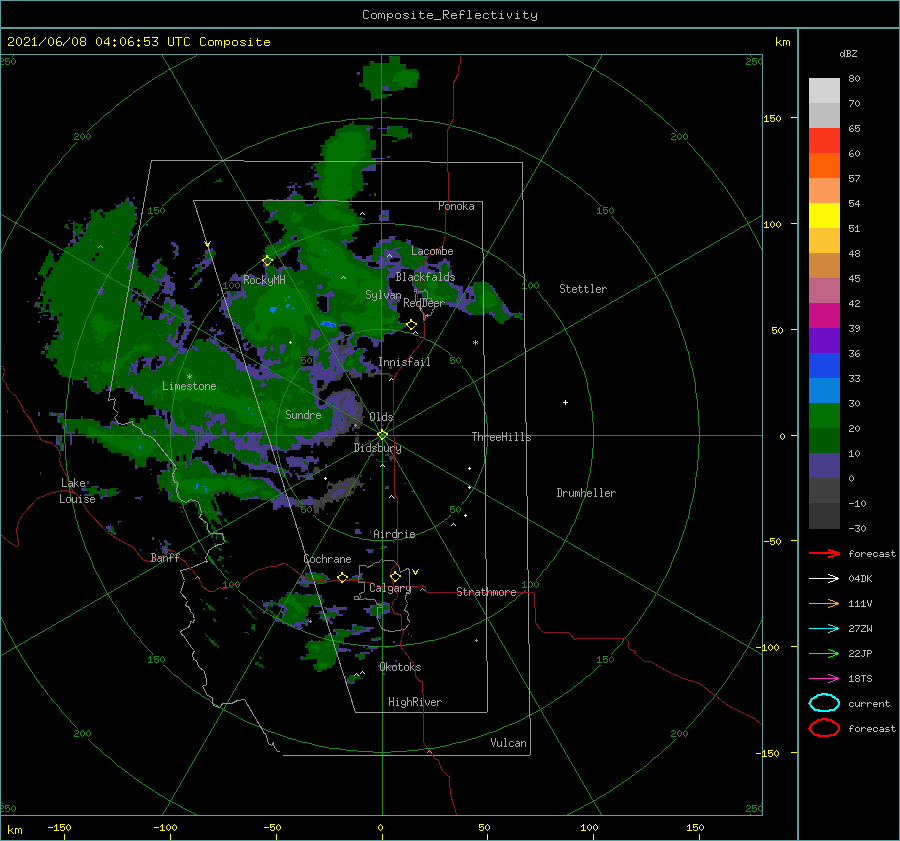
Task: Click the Olds town label
Action: coord(381,417)
